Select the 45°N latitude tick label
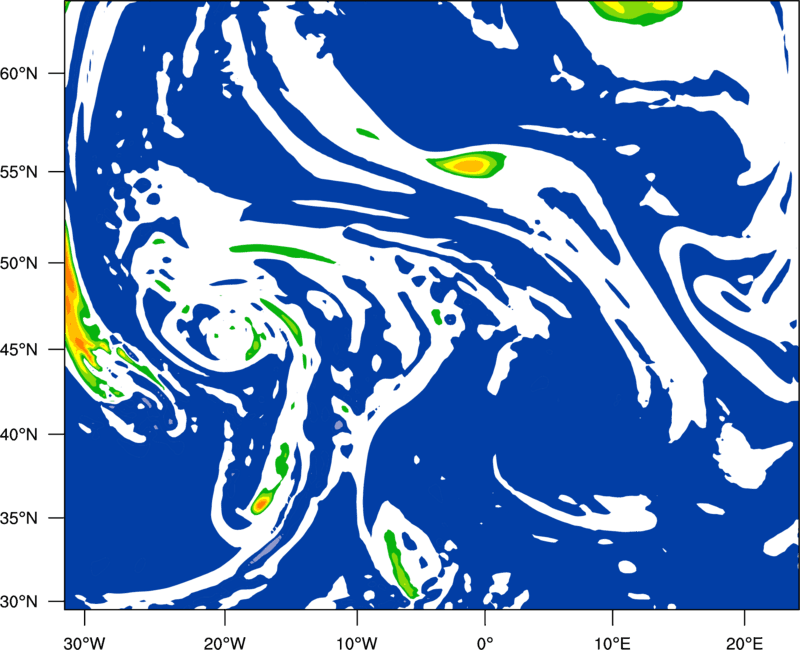The width and height of the screenshot is (800, 650). click(x=19, y=350)
